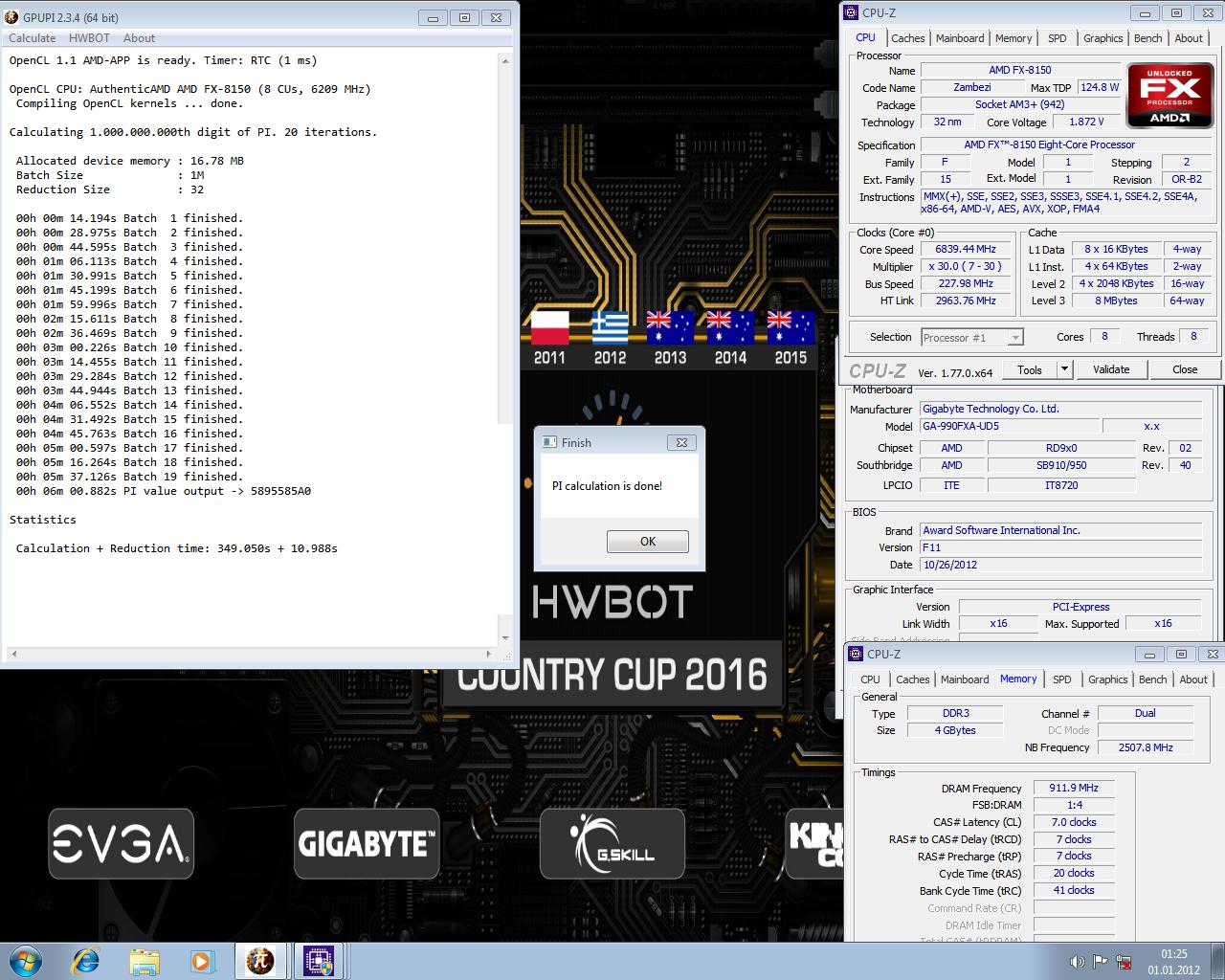Select GPUPI pi icon in taskbar
Image resolution: width=1225 pixels, height=980 pixels.
260,960
